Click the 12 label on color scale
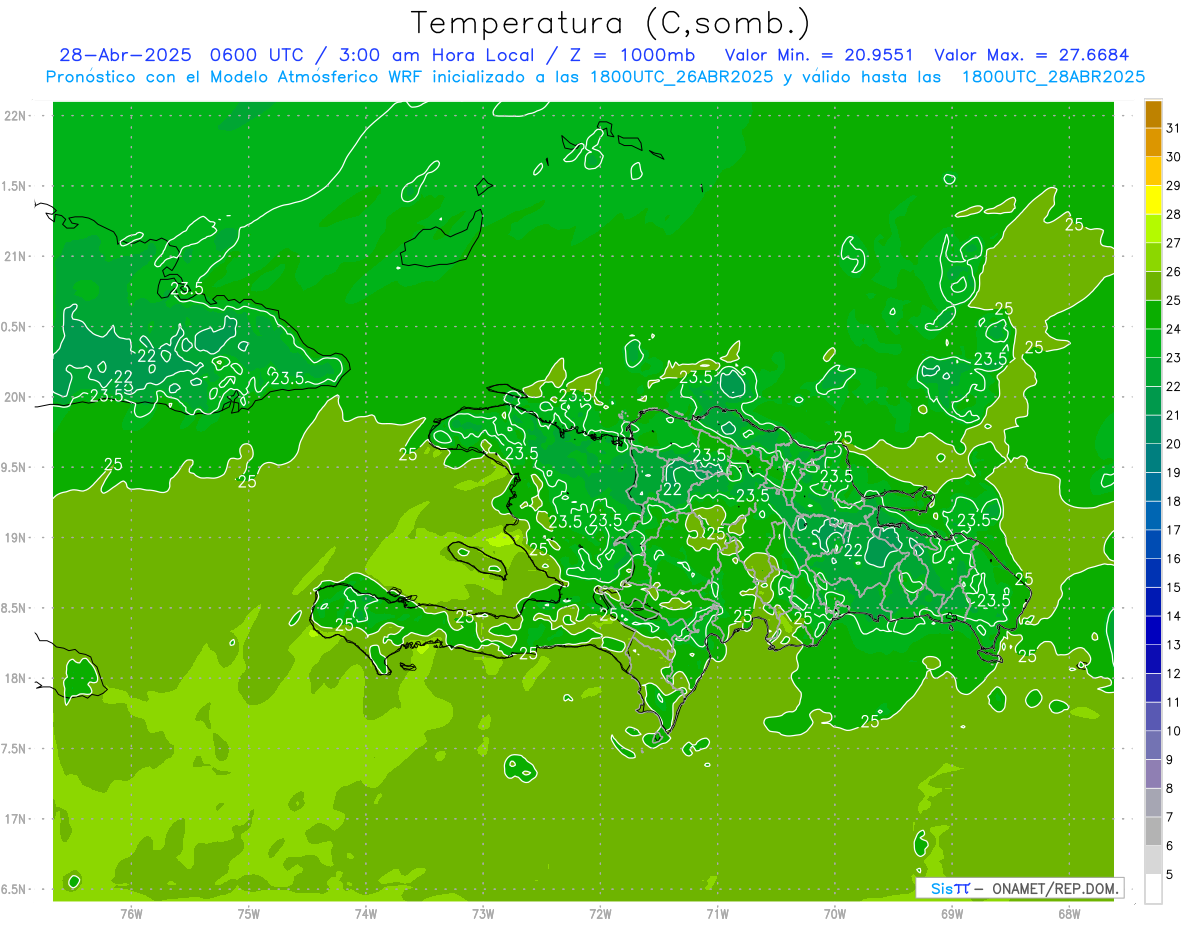 tap(1174, 674)
